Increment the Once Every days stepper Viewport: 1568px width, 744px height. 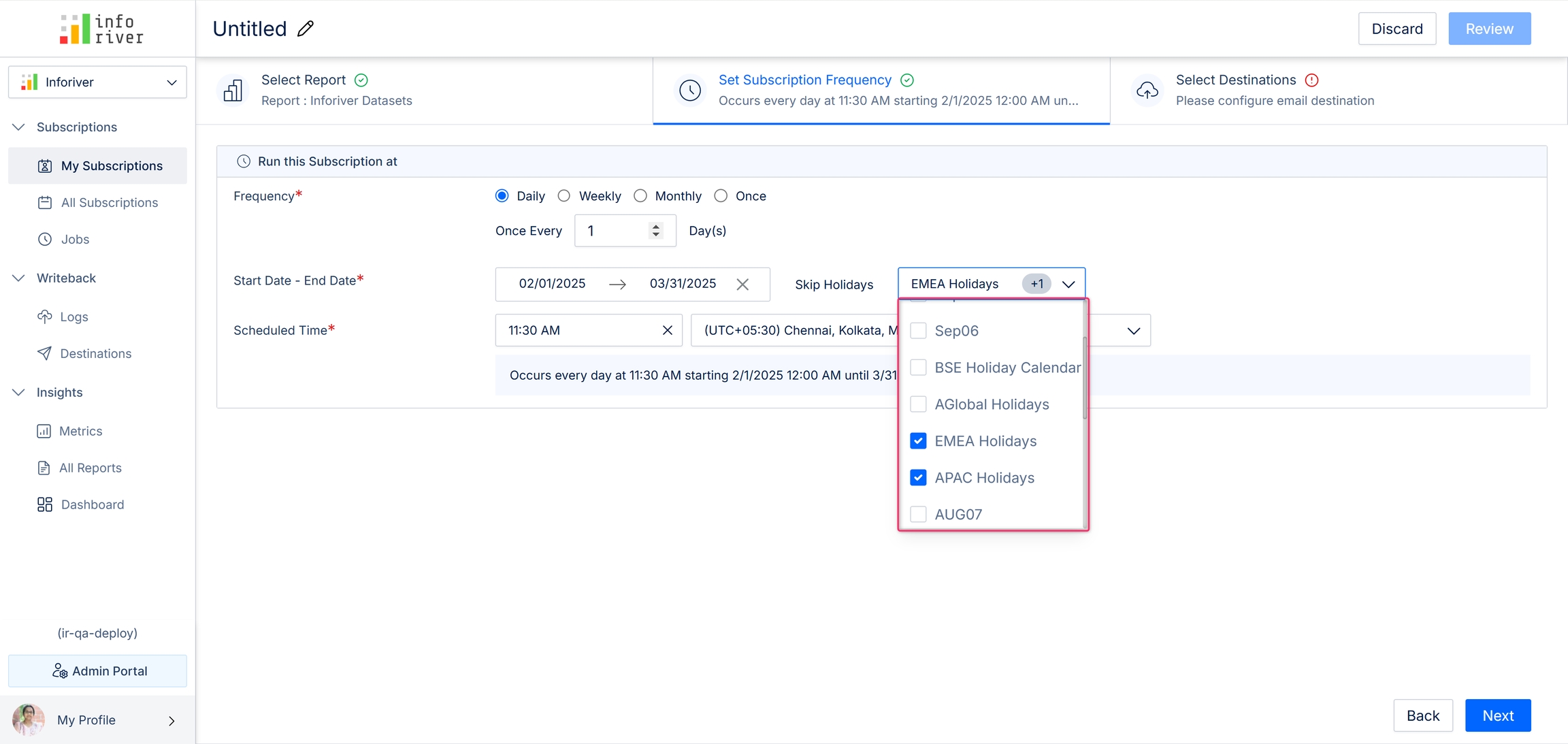click(x=656, y=226)
